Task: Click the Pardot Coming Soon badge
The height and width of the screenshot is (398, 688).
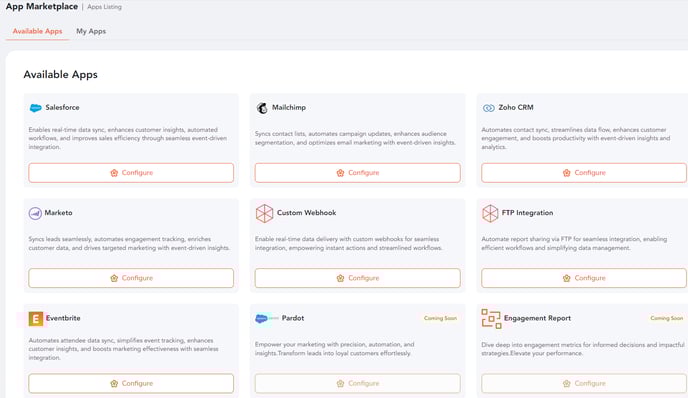Action: point(440,318)
